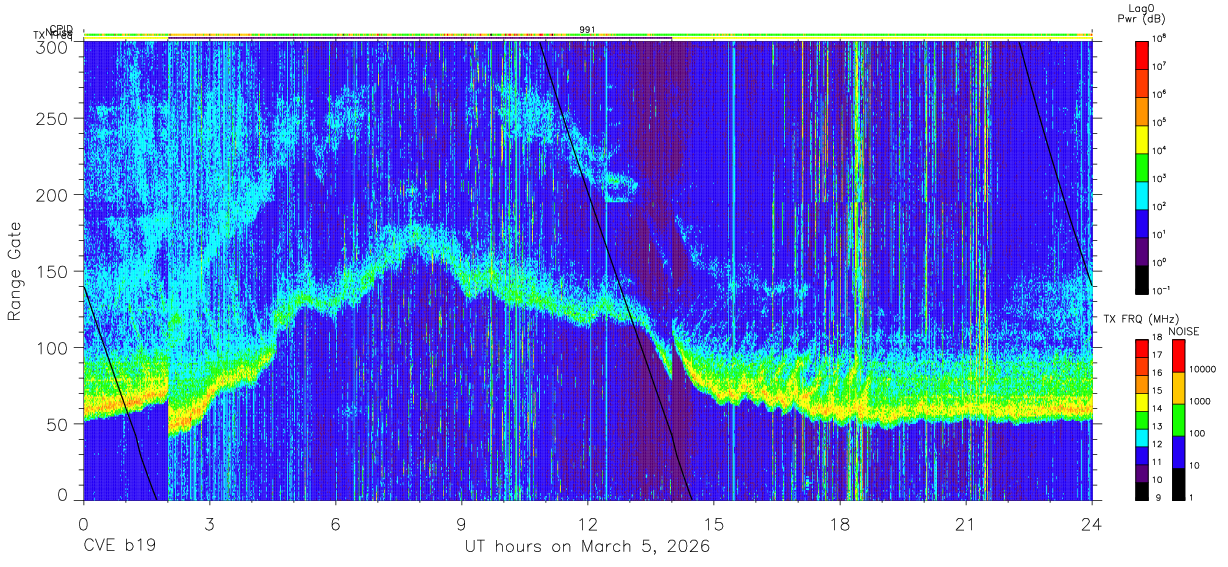The height and width of the screenshot is (567, 1228).
Task: Click the yellow-orange segment of NOISE colorbar
Action: coord(1177,387)
